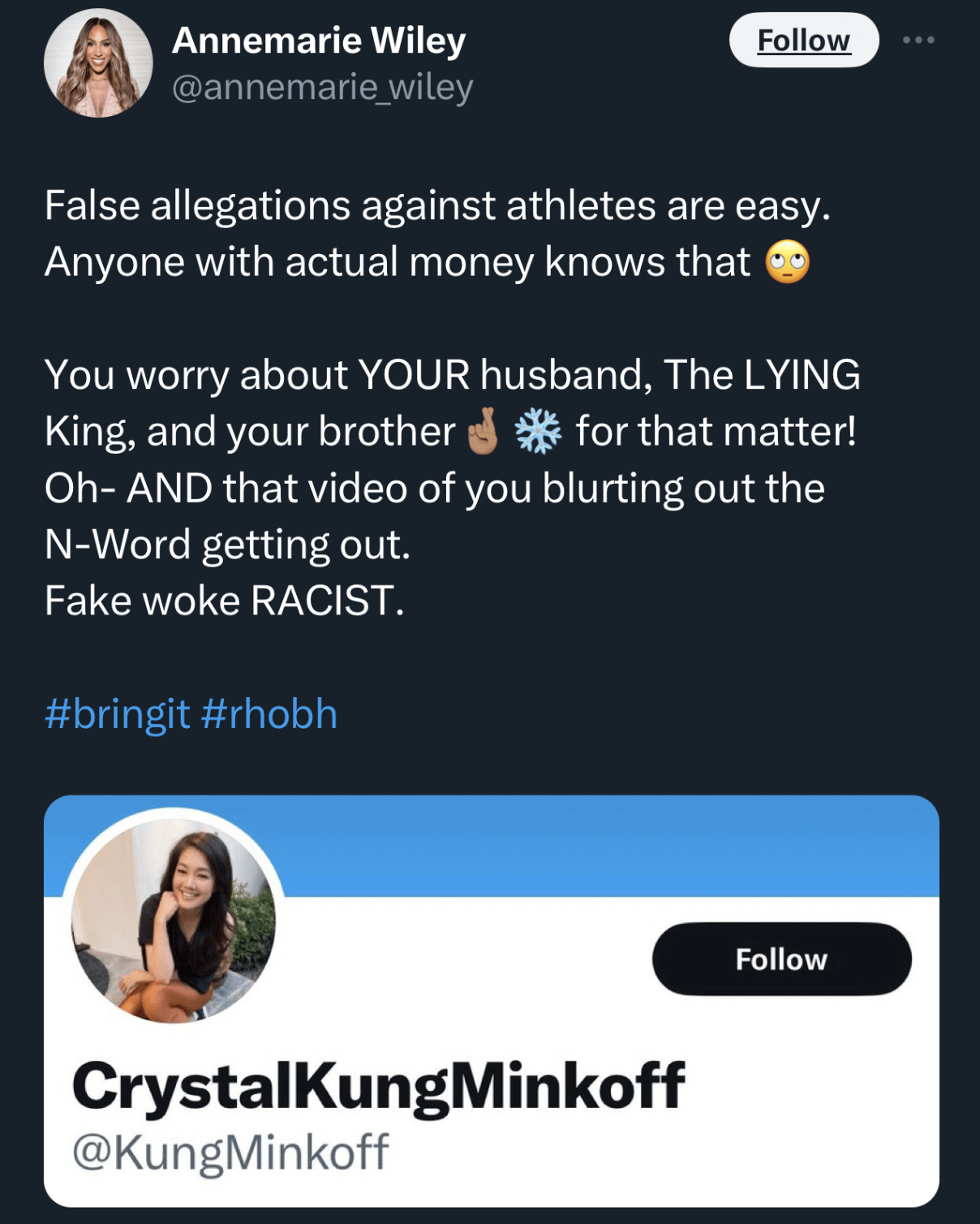Click the "Fake woke RACIST." text line
The height and width of the screenshot is (1224, 980).
pos(224,601)
